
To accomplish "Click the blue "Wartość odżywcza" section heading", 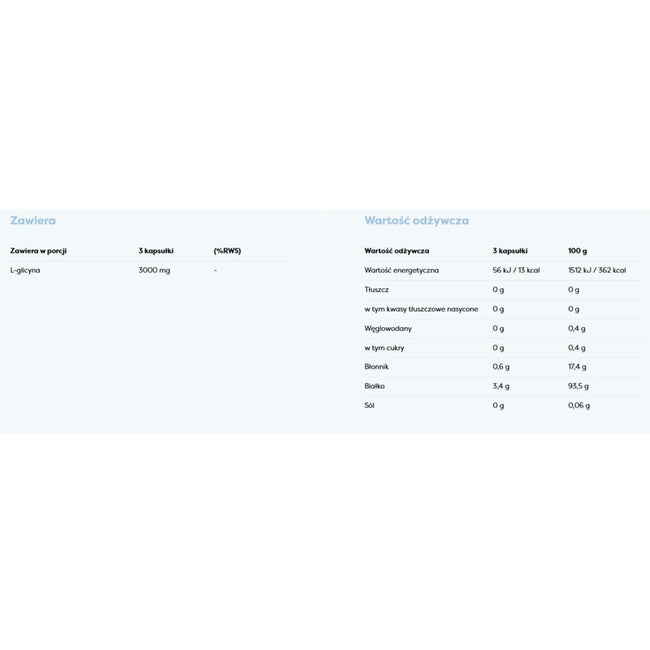I will pyautogui.click(x=416, y=220).
